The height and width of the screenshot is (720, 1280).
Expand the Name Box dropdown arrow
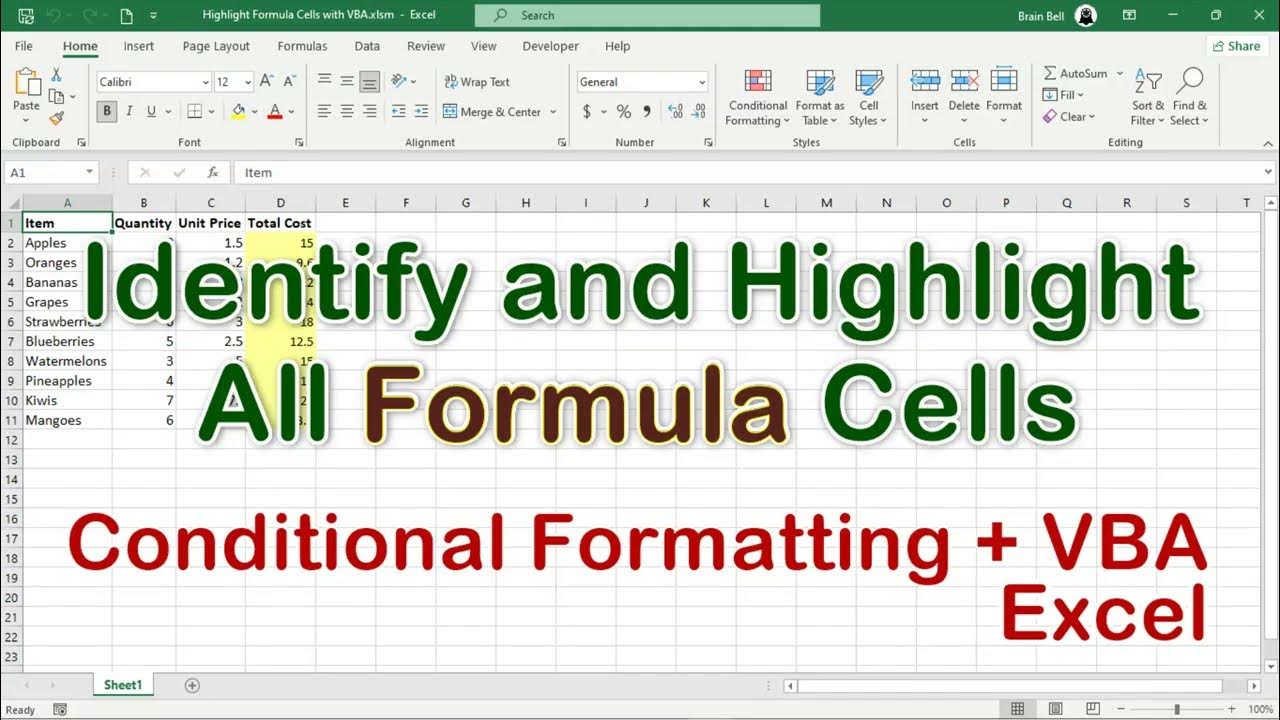[90, 172]
